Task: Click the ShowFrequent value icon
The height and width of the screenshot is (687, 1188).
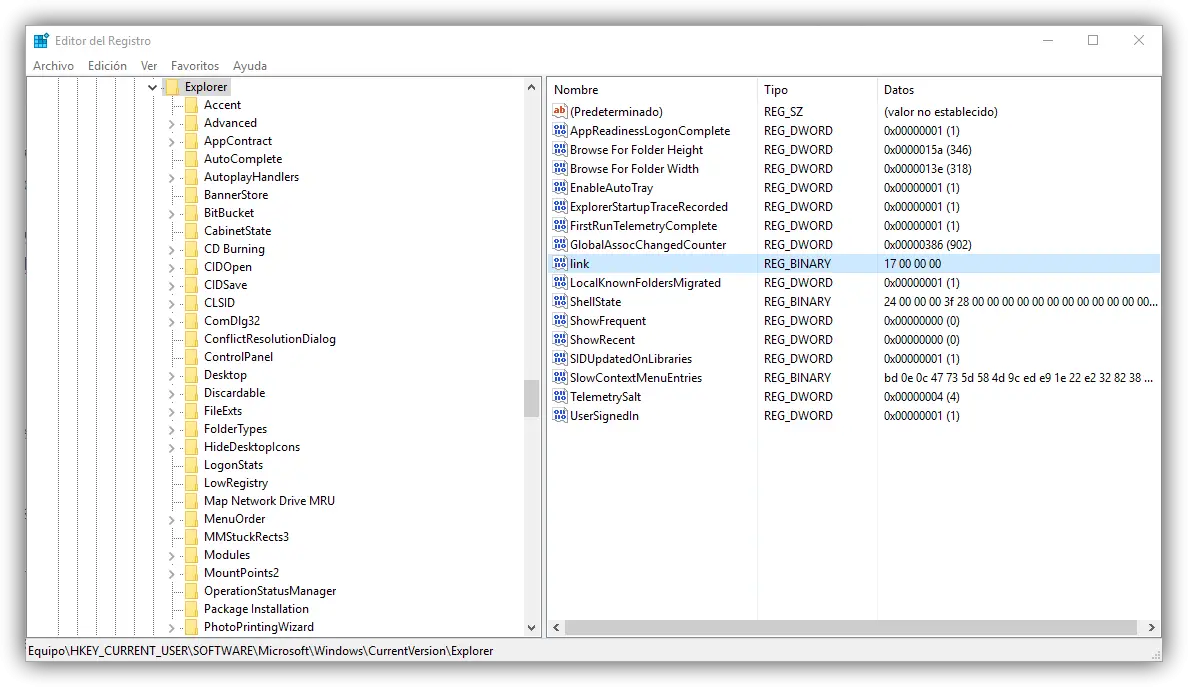Action: click(560, 320)
